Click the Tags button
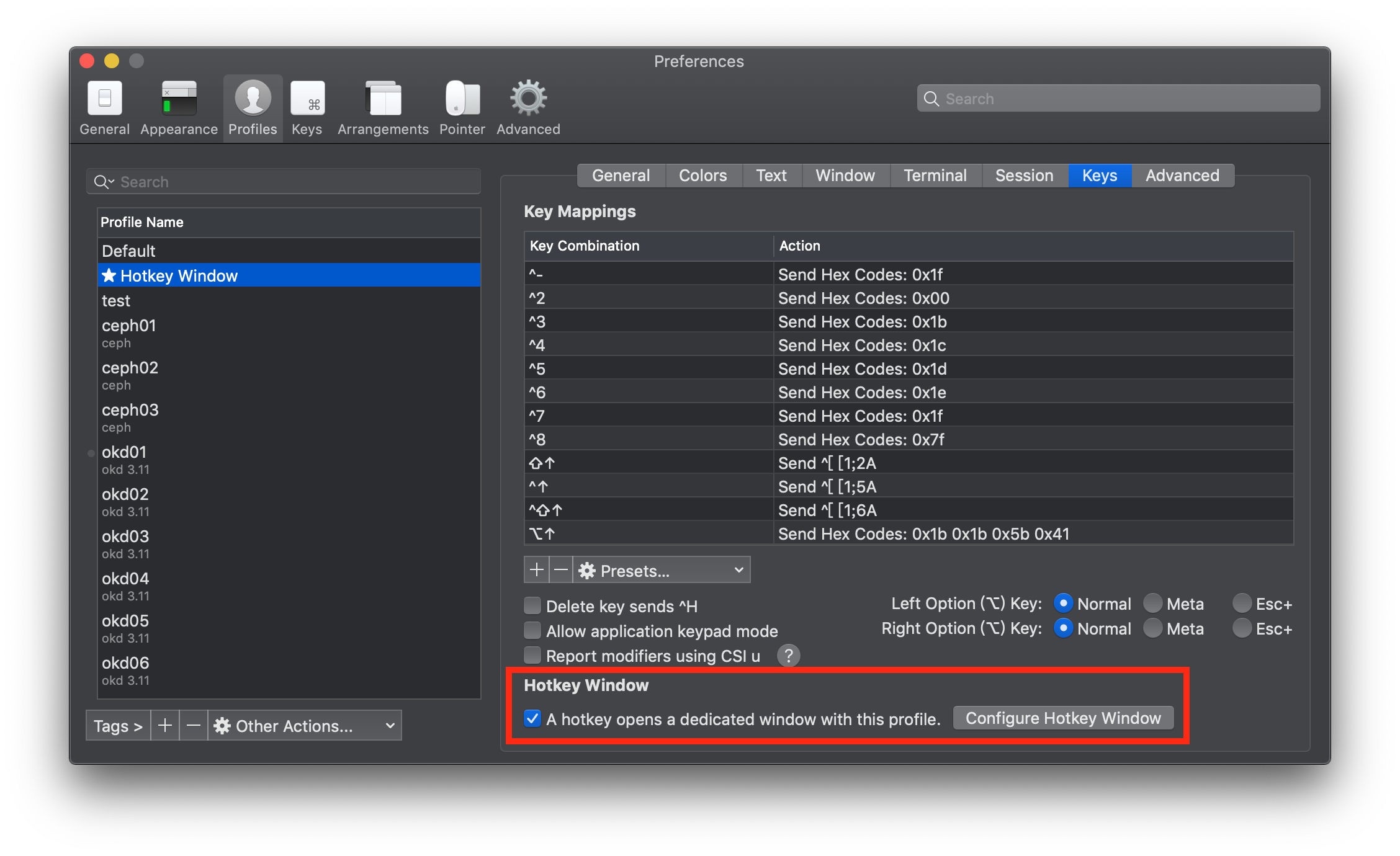Viewport: 1400px width, 856px height. point(117,725)
